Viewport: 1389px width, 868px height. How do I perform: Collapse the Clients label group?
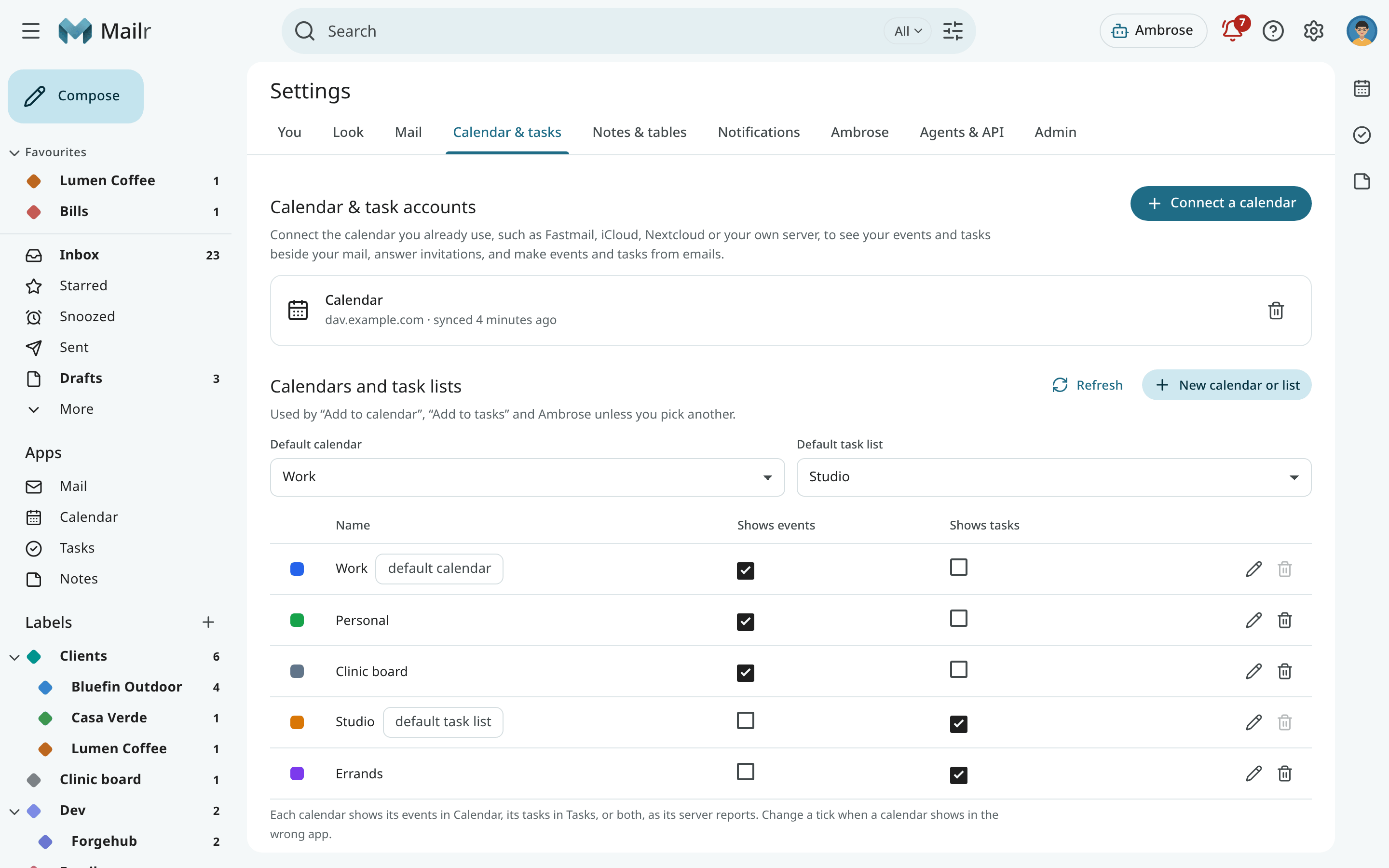point(14,657)
